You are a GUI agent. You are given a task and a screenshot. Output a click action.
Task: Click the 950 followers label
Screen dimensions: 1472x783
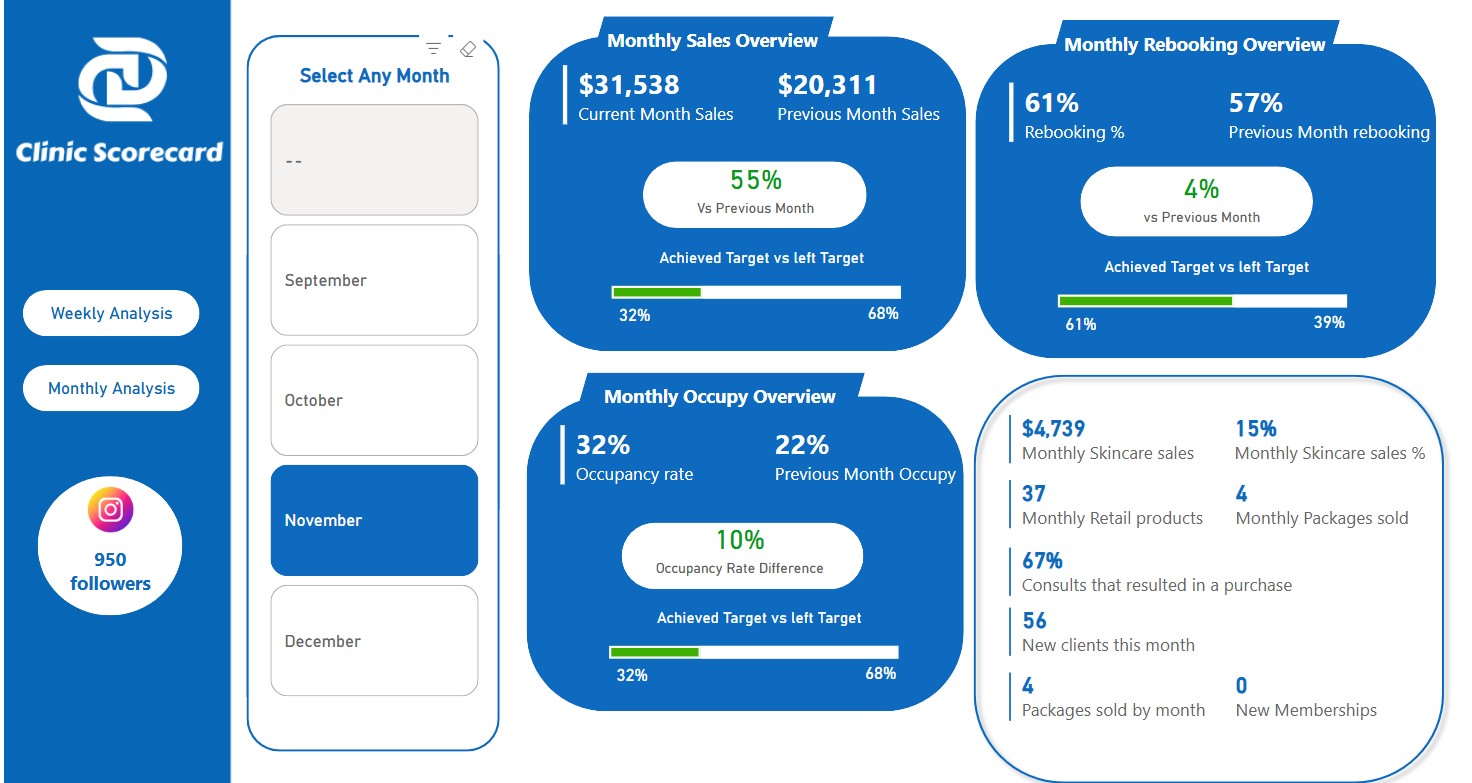[x=110, y=572]
